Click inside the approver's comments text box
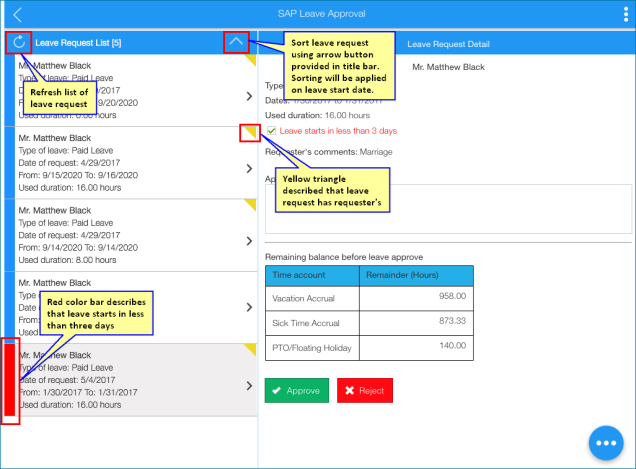Viewport: 636px width, 469px height. (x=448, y=209)
